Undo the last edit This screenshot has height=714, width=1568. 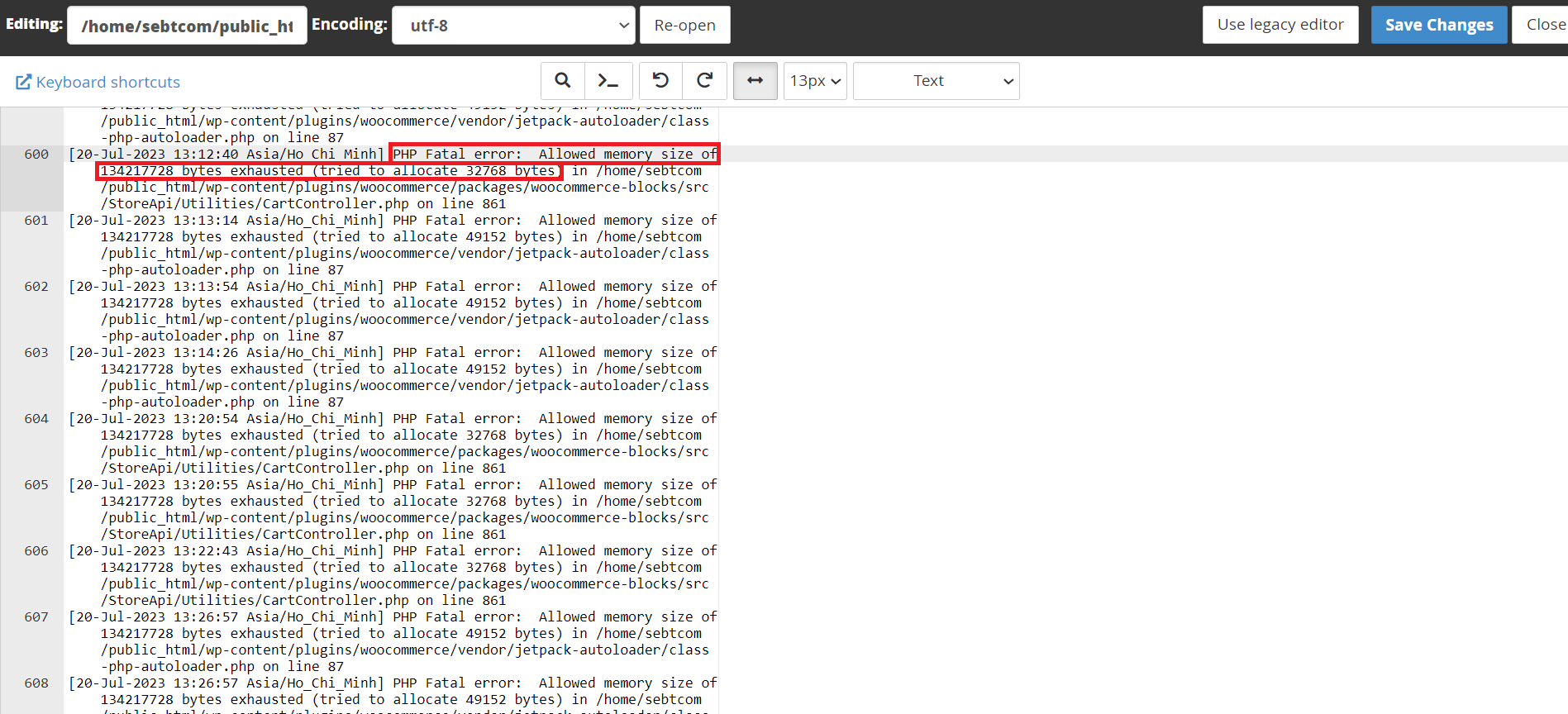point(660,81)
